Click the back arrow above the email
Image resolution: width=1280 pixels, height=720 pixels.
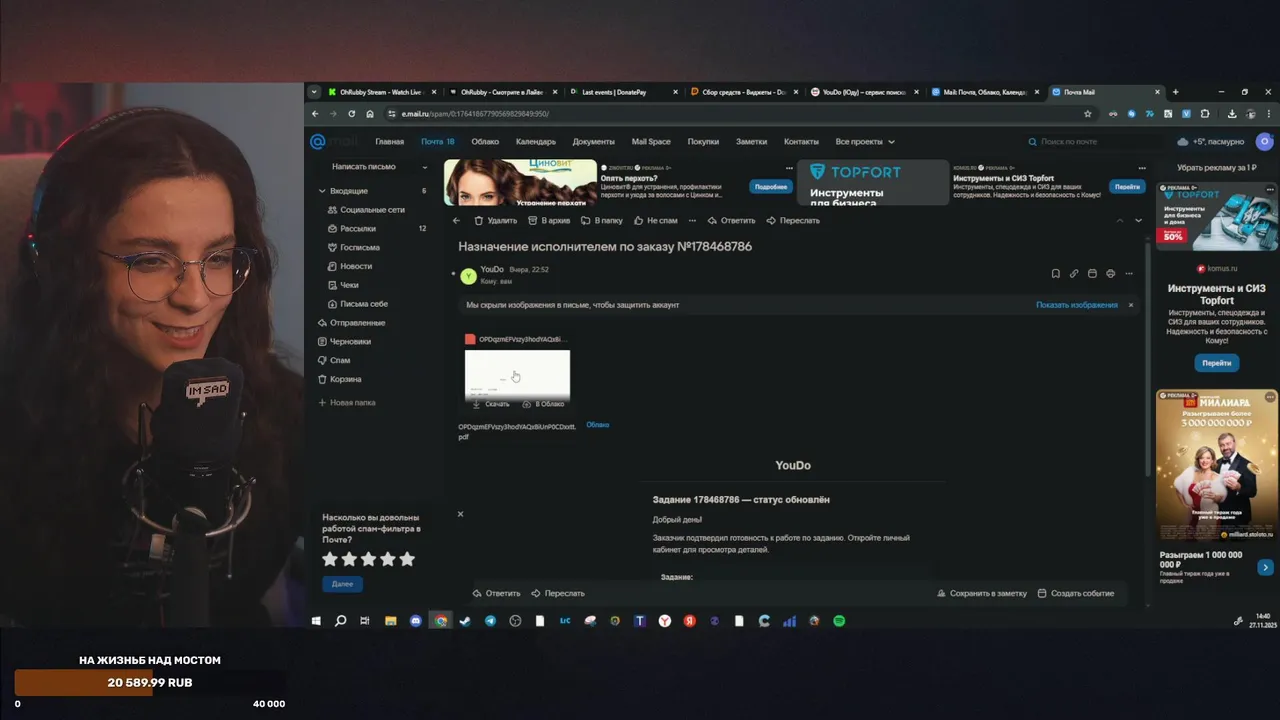click(x=456, y=220)
